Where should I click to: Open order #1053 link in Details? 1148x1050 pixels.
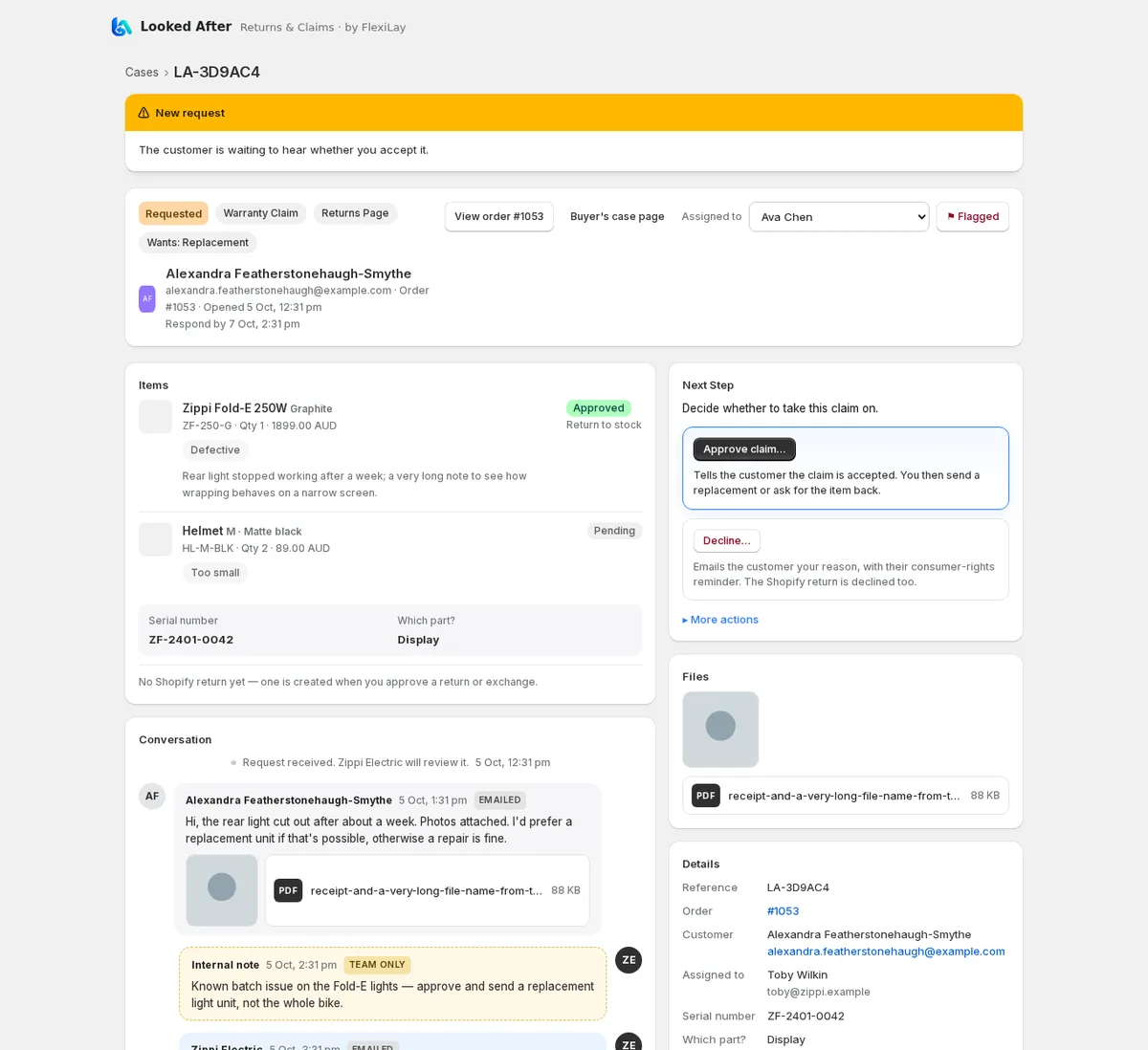[x=783, y=911]
